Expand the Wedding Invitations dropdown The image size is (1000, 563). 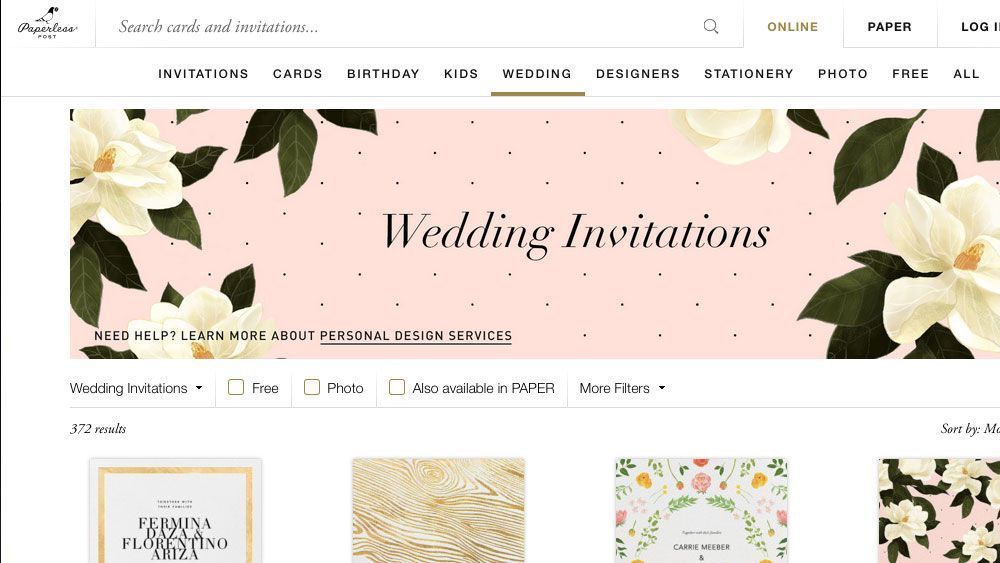point(136,388)
